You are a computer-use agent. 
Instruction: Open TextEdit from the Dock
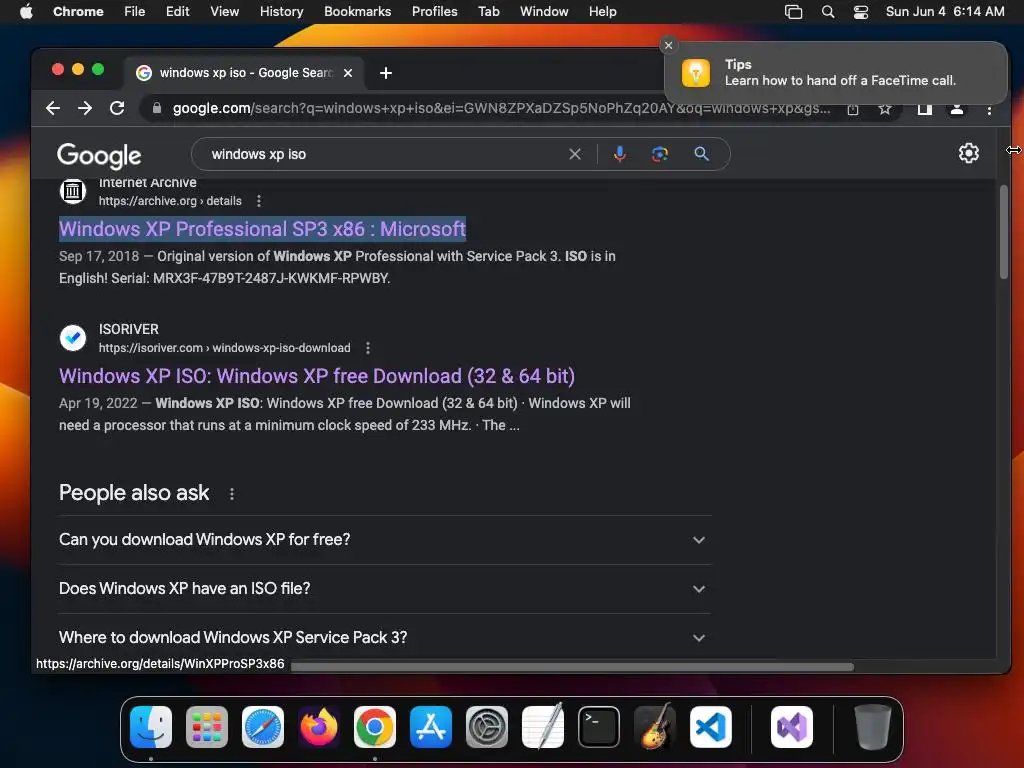coord(543,727)
